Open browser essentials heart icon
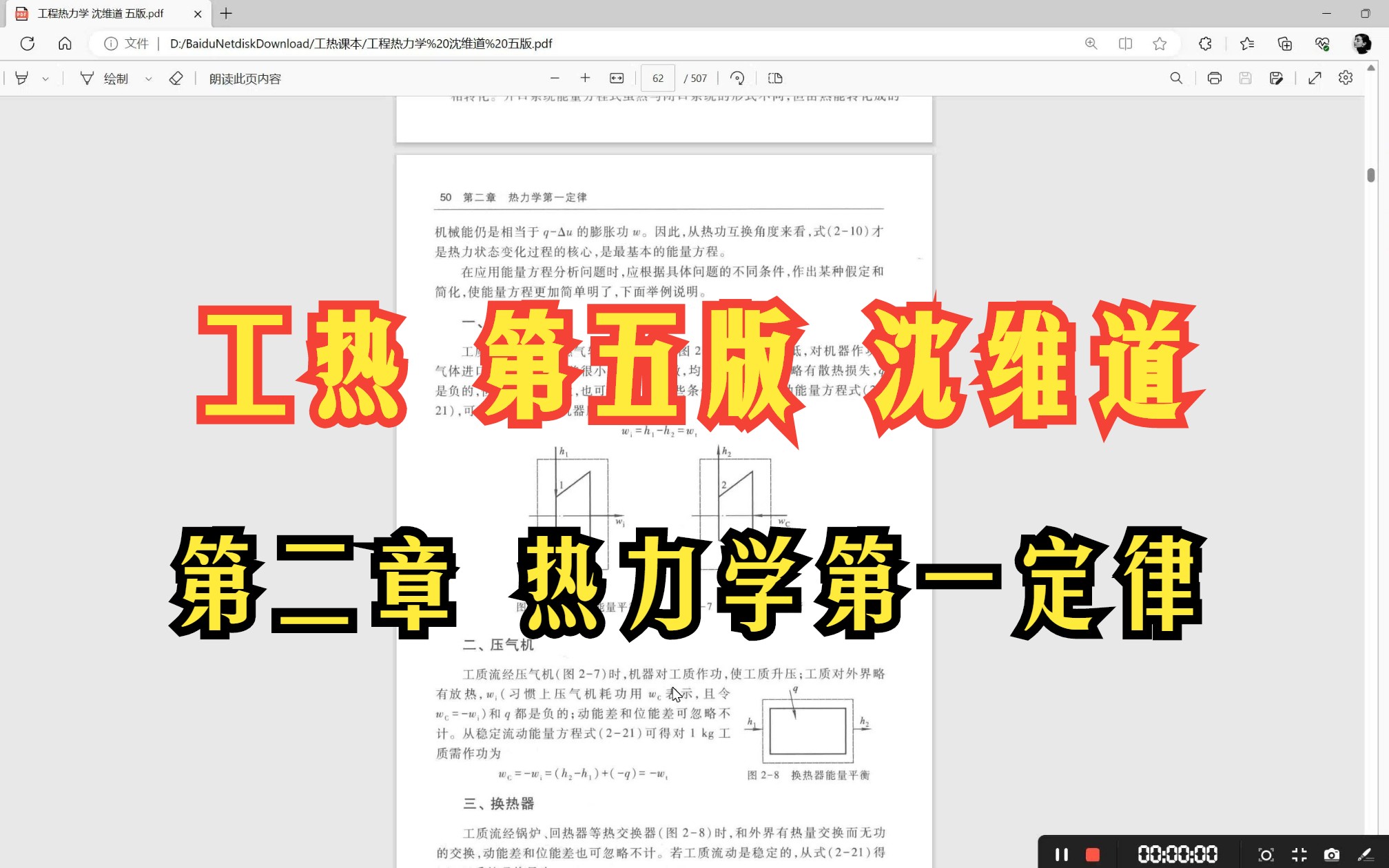The image size is (1389, 868). point(1321,43)
